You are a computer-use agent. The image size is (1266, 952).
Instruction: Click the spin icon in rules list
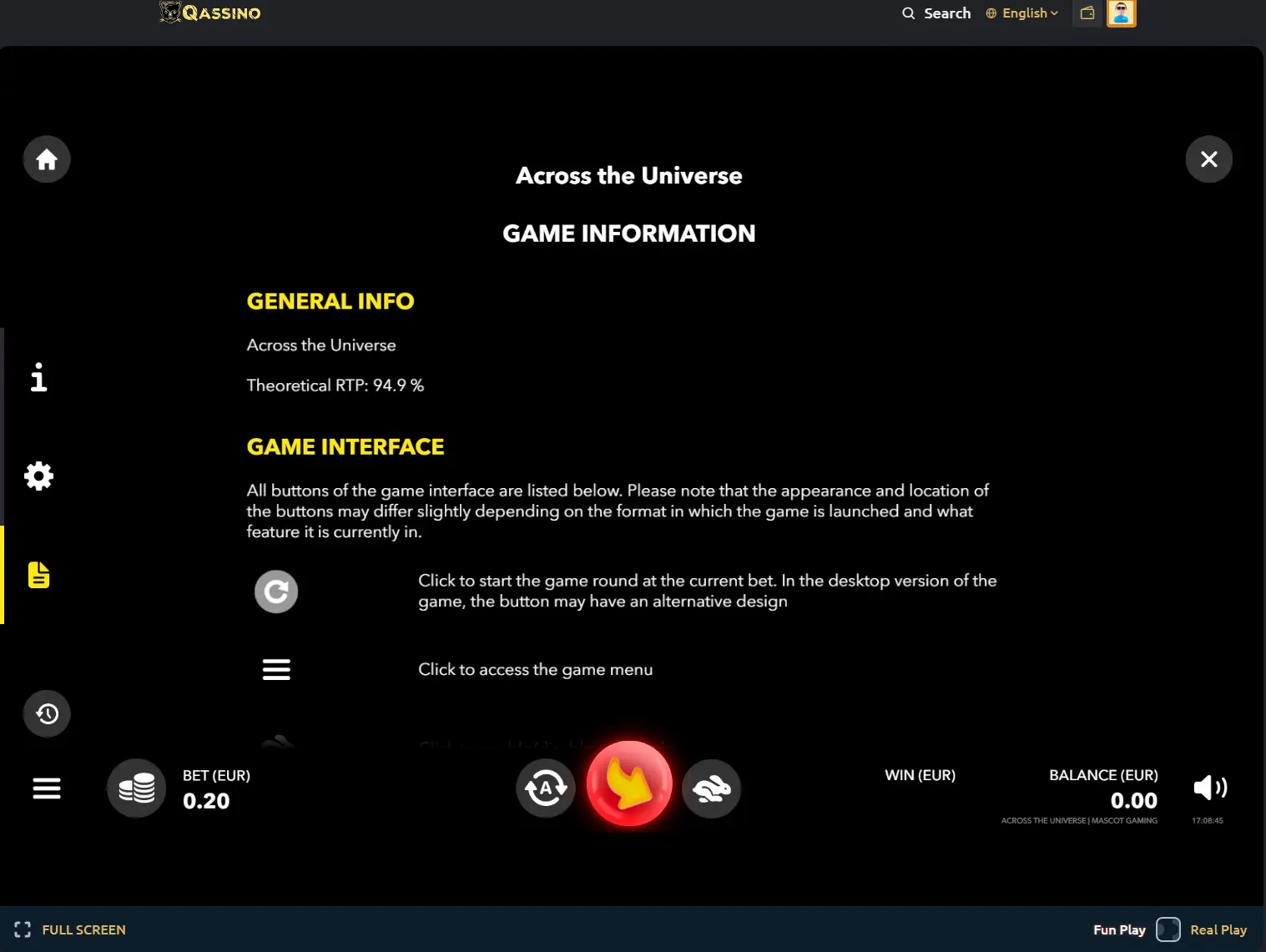coord(276,592)
